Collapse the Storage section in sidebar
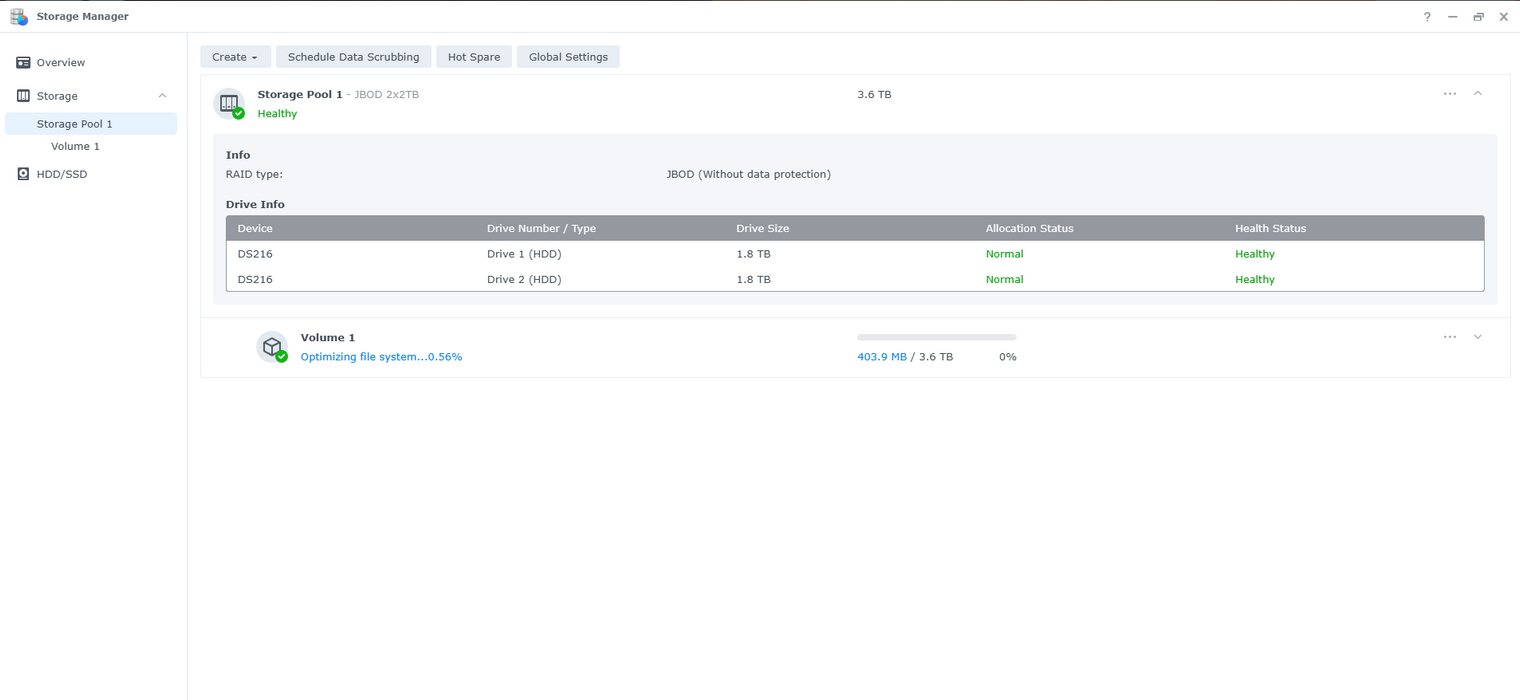Viewport: 1520px width, 700px height. coord(162,96)
